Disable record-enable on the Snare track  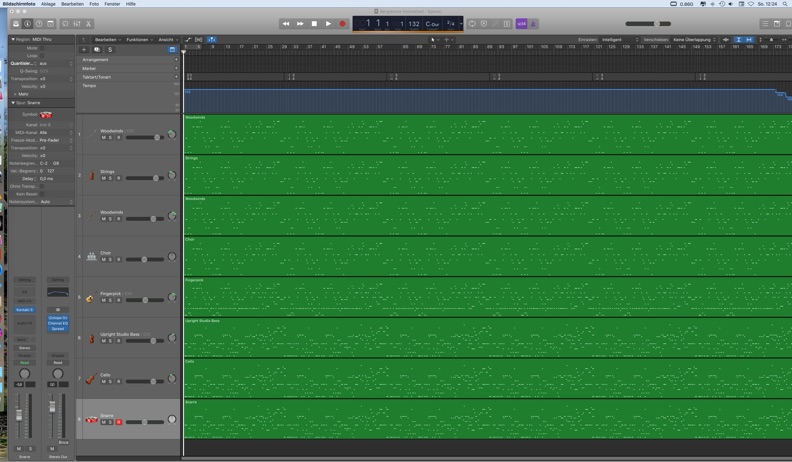coord(119,422)
